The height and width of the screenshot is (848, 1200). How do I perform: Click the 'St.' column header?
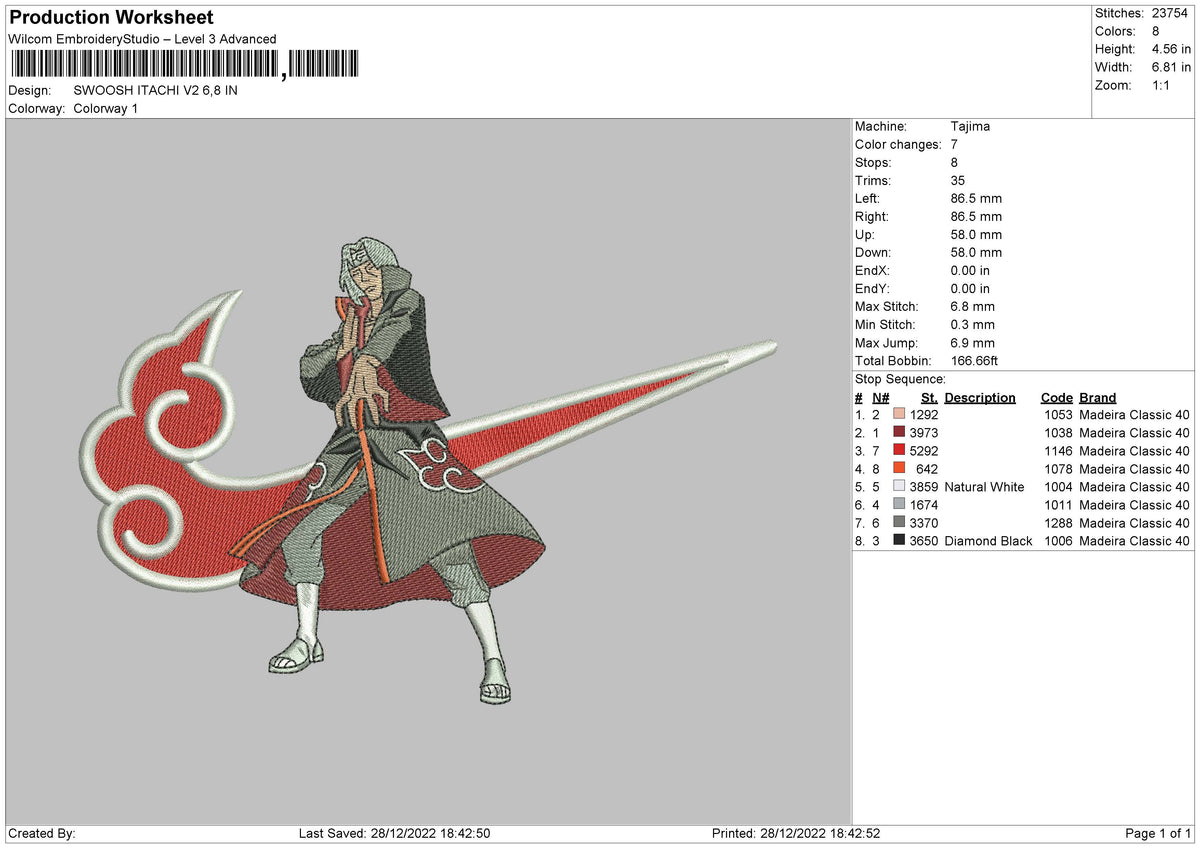click(x=930, y=397)
